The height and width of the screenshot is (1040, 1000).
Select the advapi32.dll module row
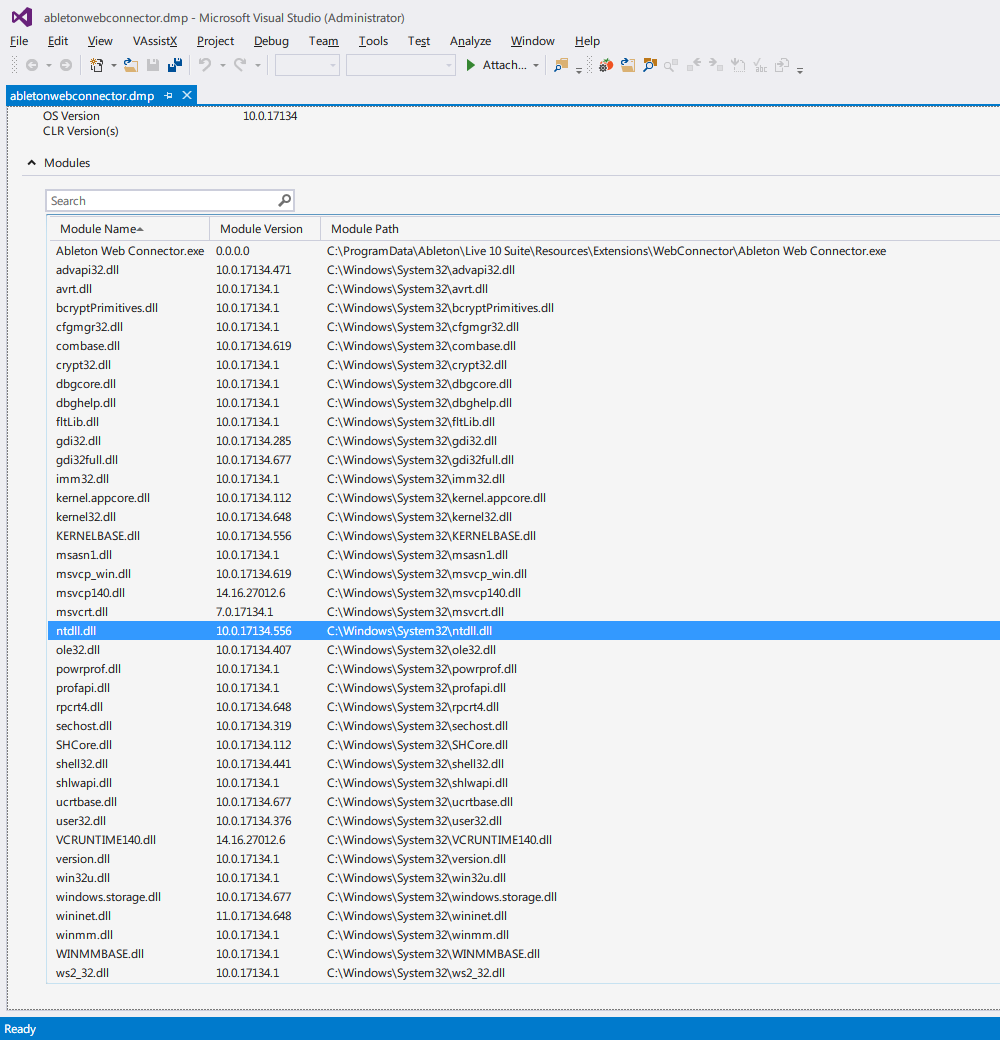pos(524,270)
